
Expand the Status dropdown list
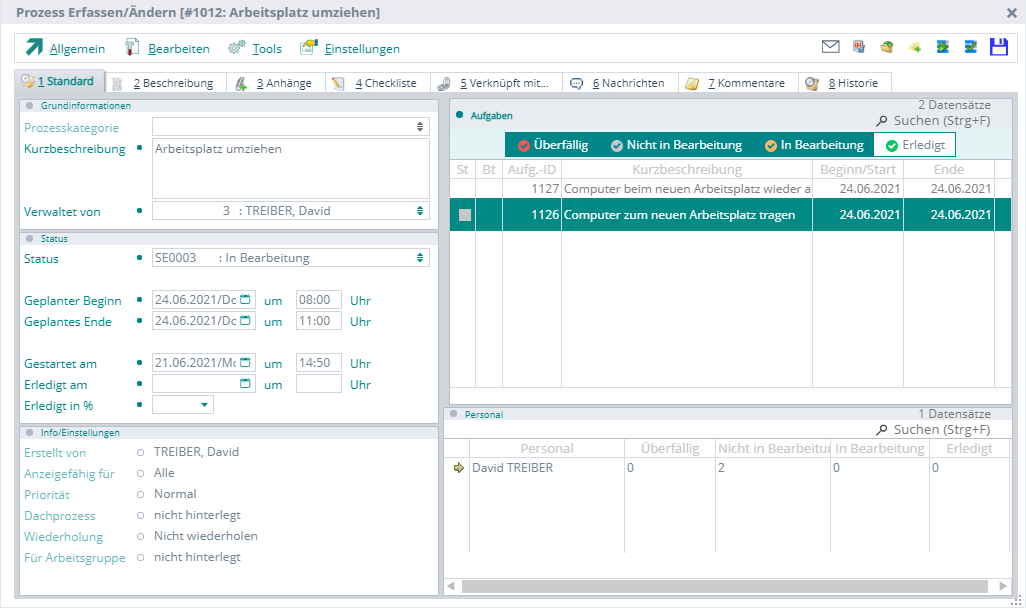pyautogui.click(x=420, y=258)
